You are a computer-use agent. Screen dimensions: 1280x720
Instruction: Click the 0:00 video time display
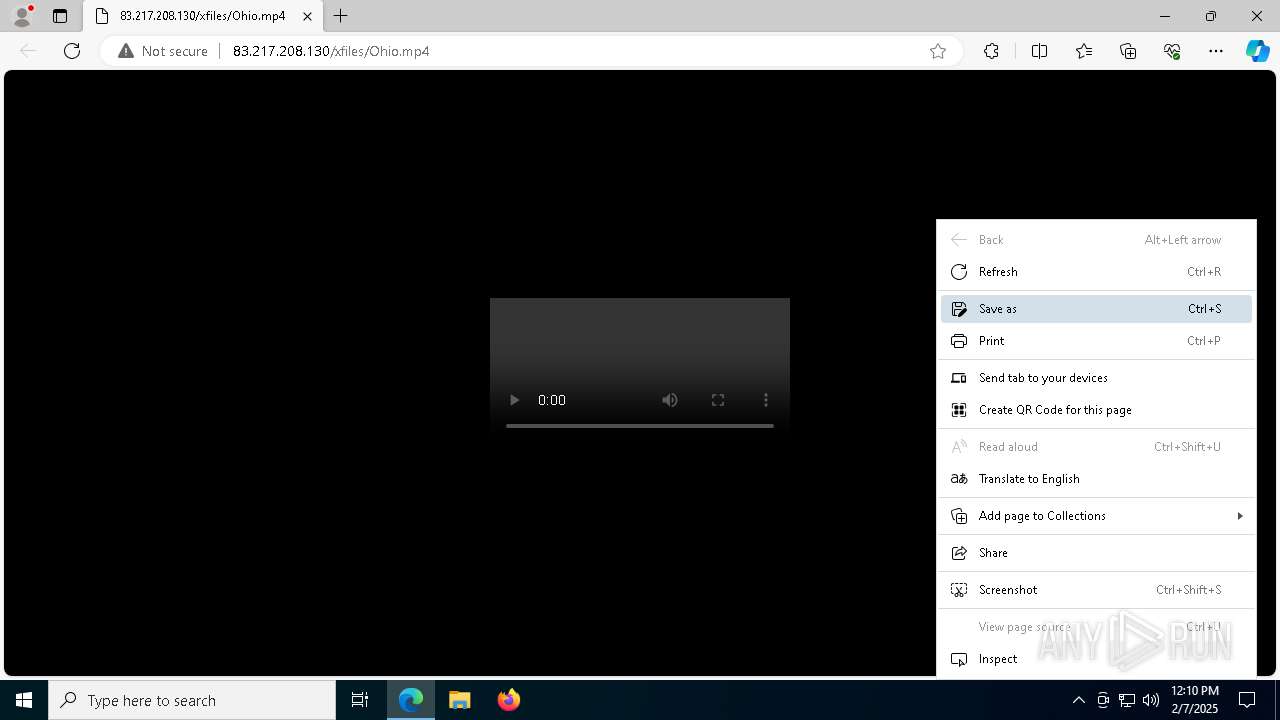pyautogui.click(x=552, y=400)
